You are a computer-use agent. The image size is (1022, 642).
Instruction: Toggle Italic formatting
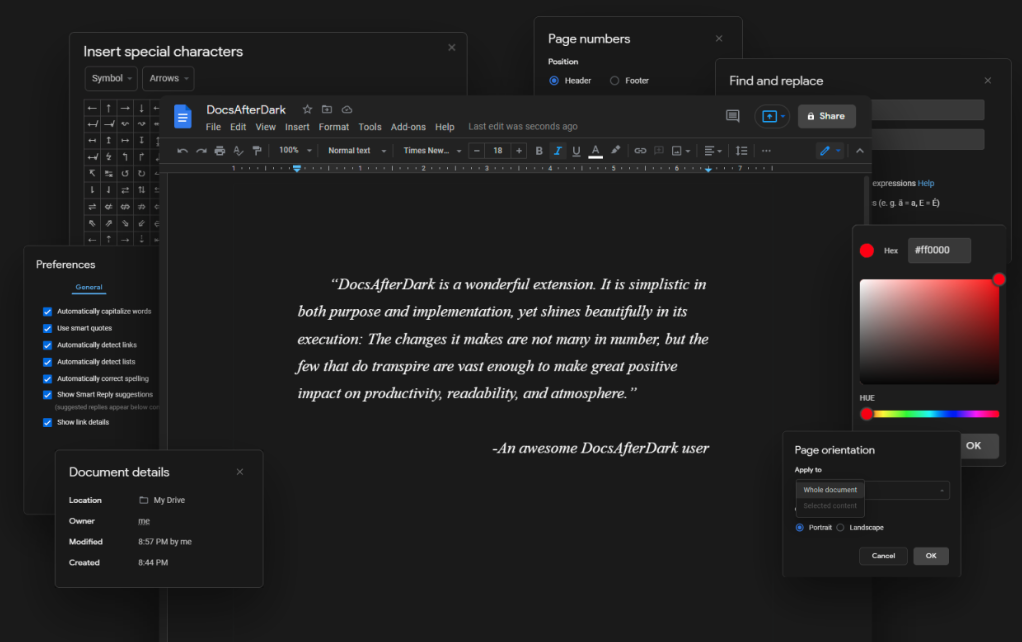click(x=557, y=151)
